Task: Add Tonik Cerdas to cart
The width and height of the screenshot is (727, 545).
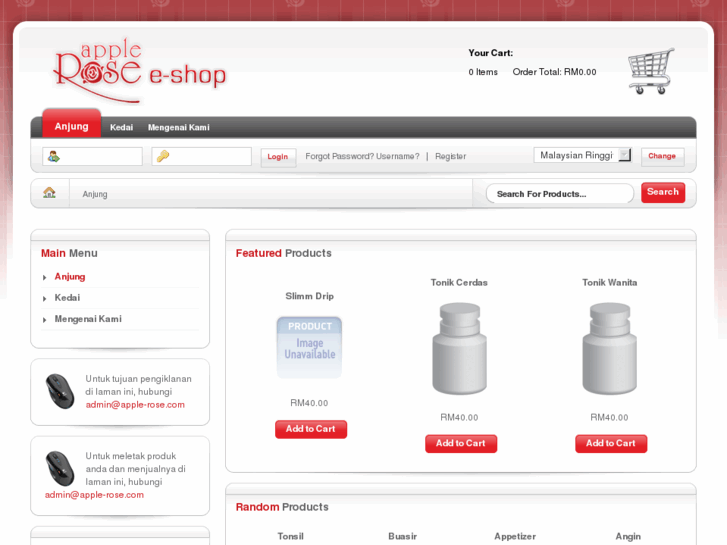Action: [x=461, y=443]
